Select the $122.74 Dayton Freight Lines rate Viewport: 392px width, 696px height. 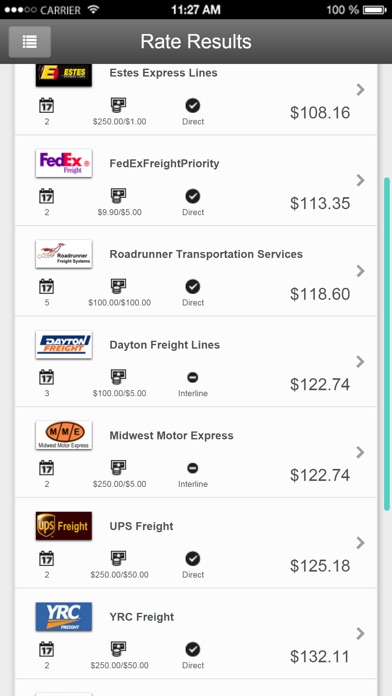tap(320, 384)
